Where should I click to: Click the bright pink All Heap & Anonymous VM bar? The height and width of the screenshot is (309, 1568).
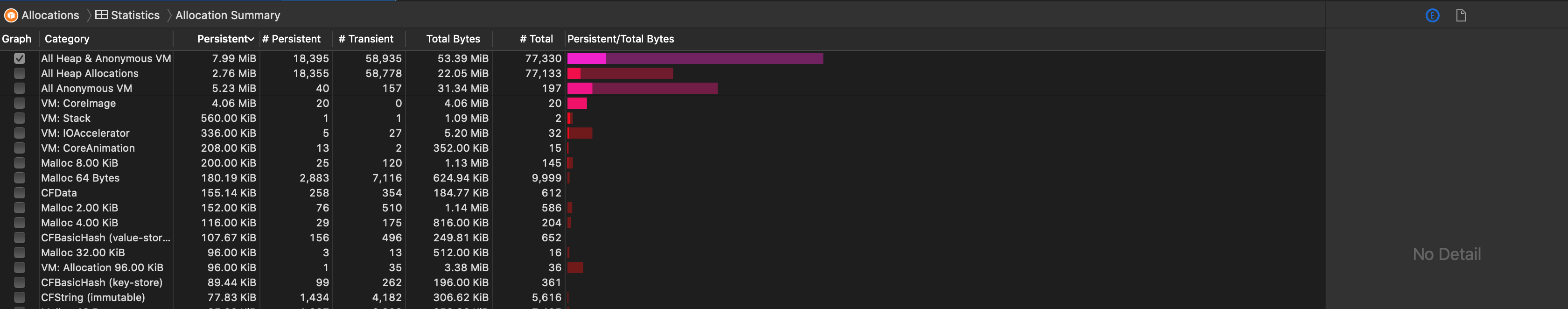point(586,58)
